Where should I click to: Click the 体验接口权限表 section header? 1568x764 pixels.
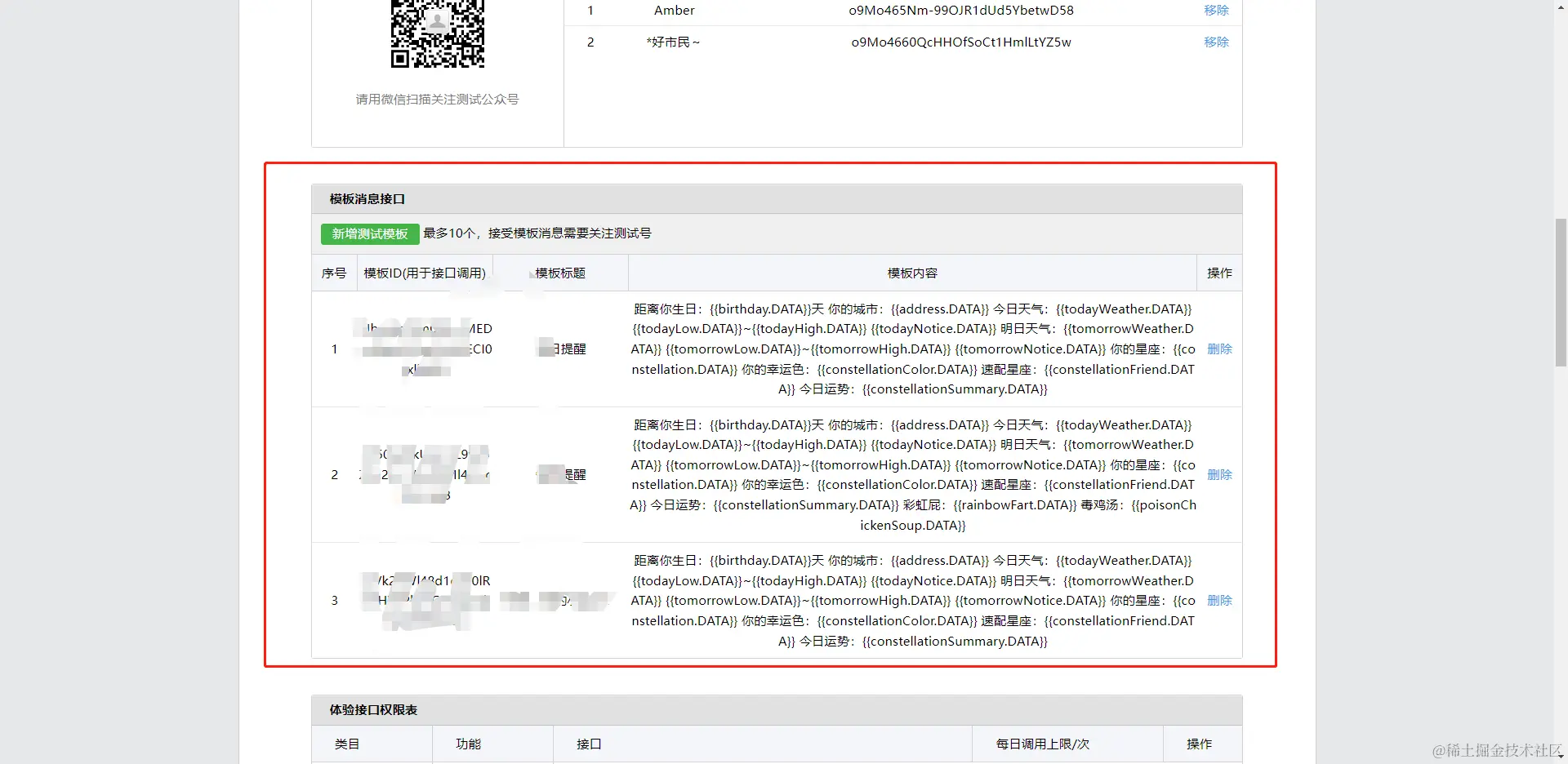pyautogui.click(x=372, y=709)
